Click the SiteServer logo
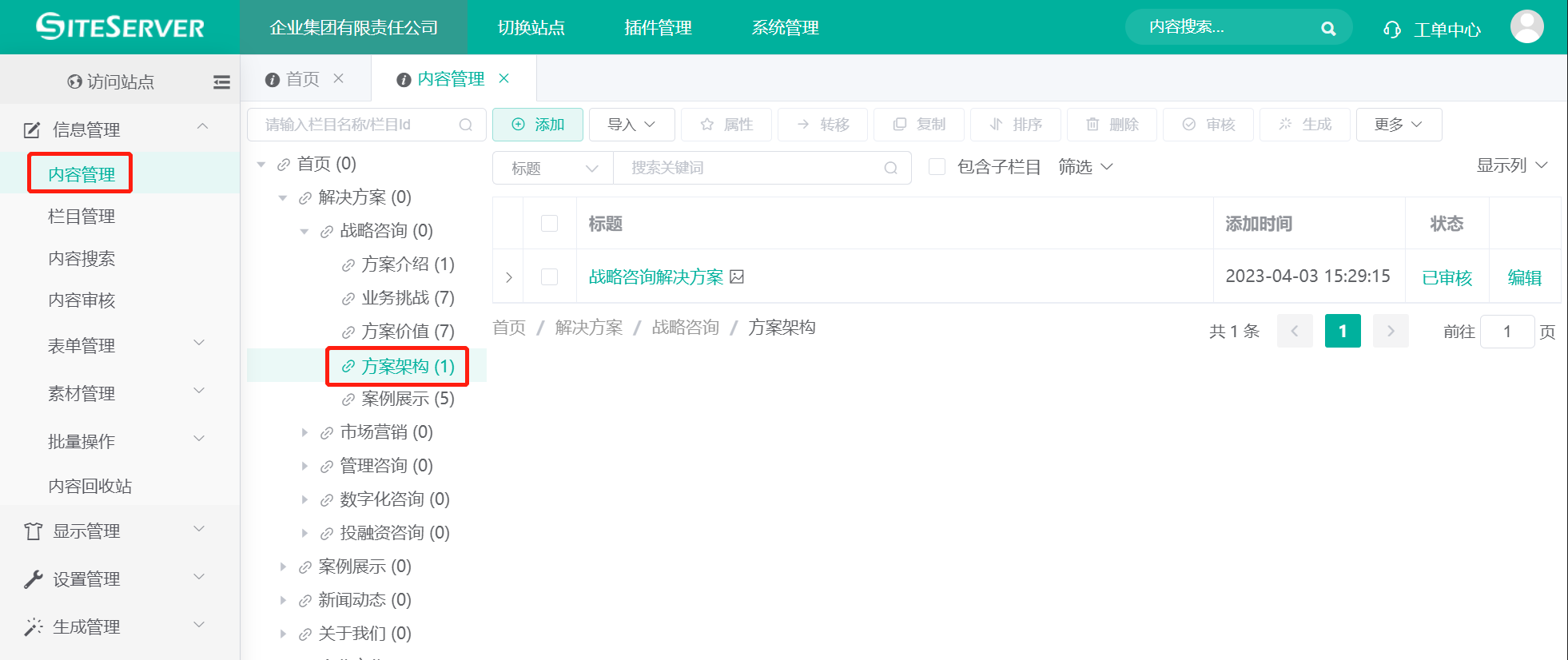This screenshot has height=660, width=1568. coord(120,27)
